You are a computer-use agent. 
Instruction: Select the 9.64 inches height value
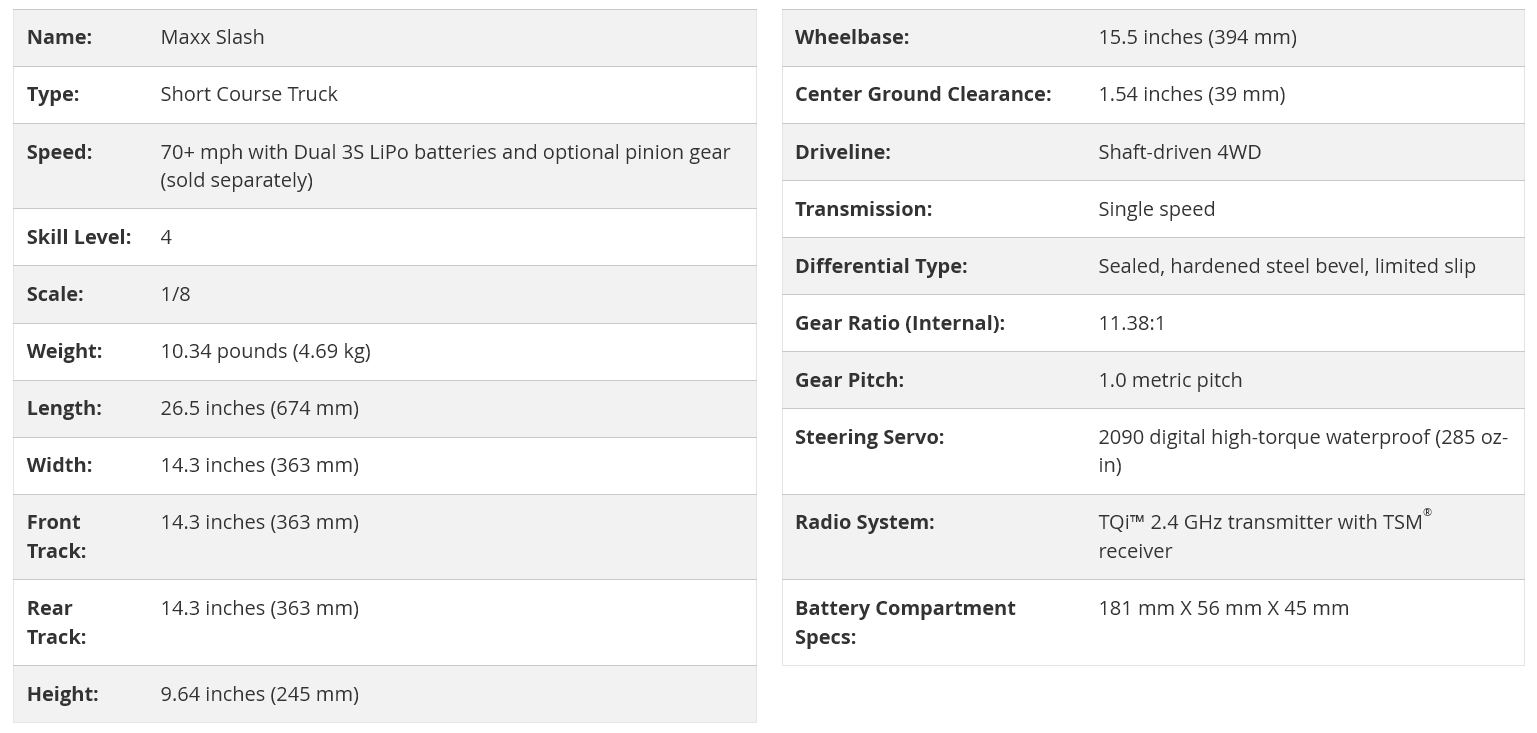tap(259, 694)
